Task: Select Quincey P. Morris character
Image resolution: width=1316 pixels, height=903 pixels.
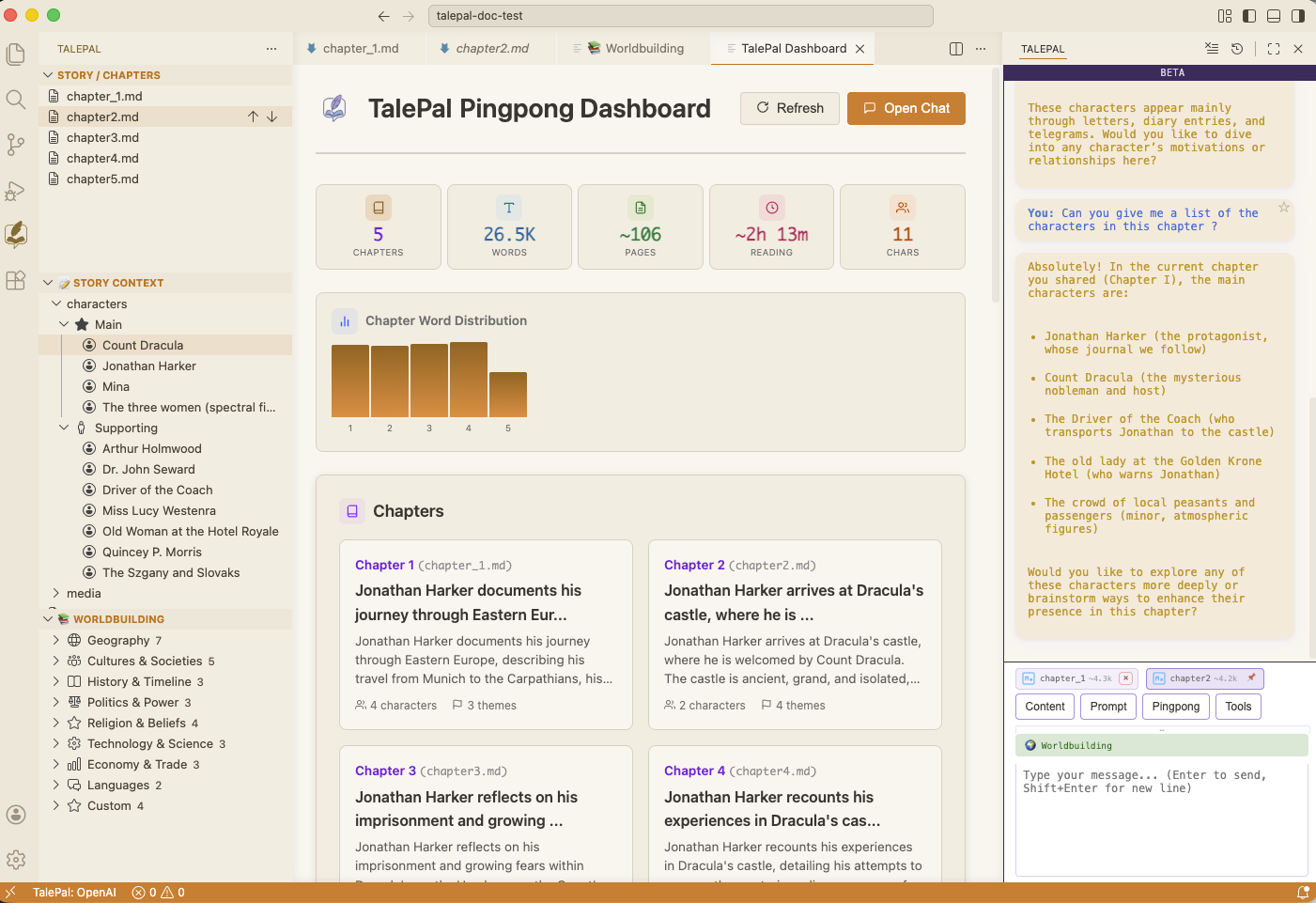Action: (x=165, y=552)
